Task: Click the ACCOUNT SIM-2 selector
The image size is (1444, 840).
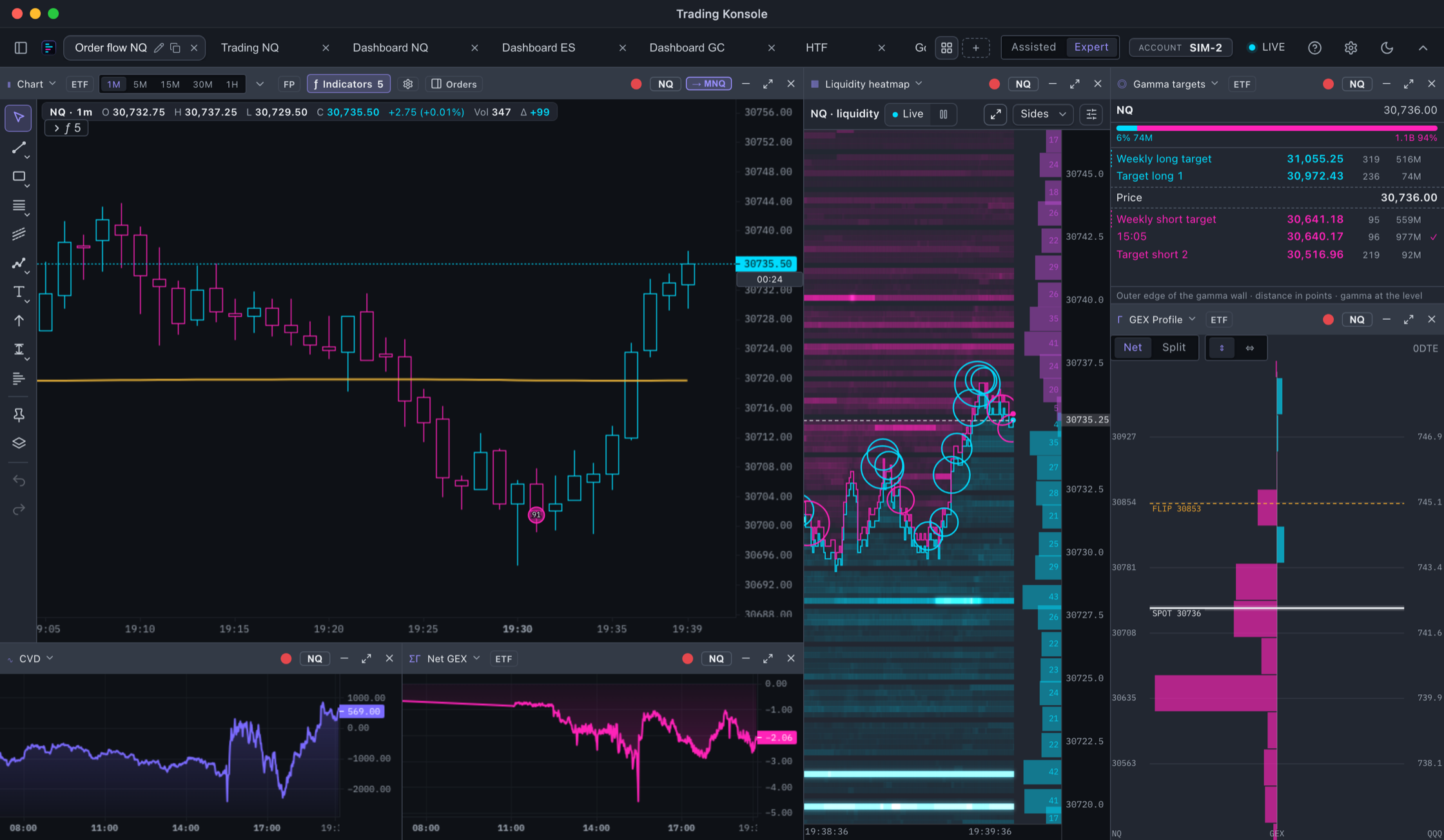Action: (1180, 48)
